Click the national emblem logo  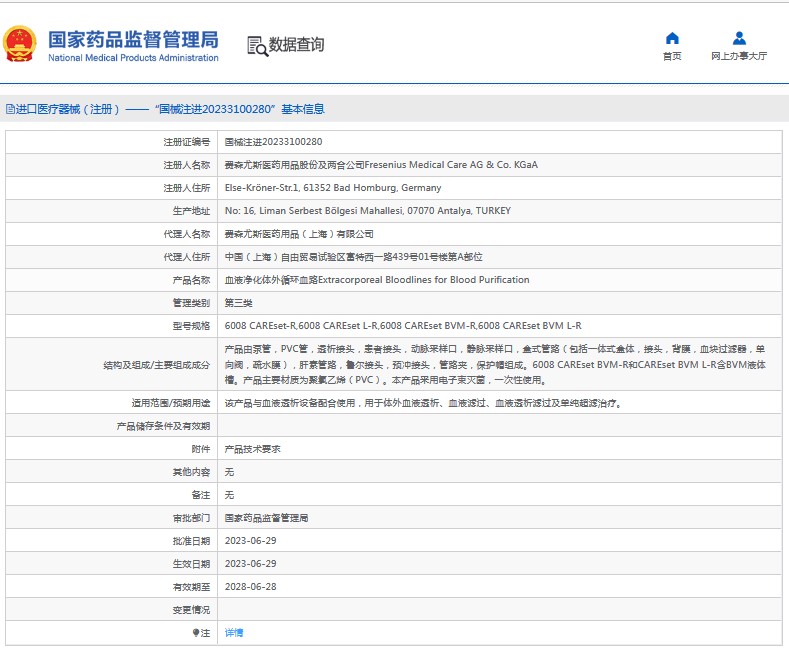[x=20, y=45]
